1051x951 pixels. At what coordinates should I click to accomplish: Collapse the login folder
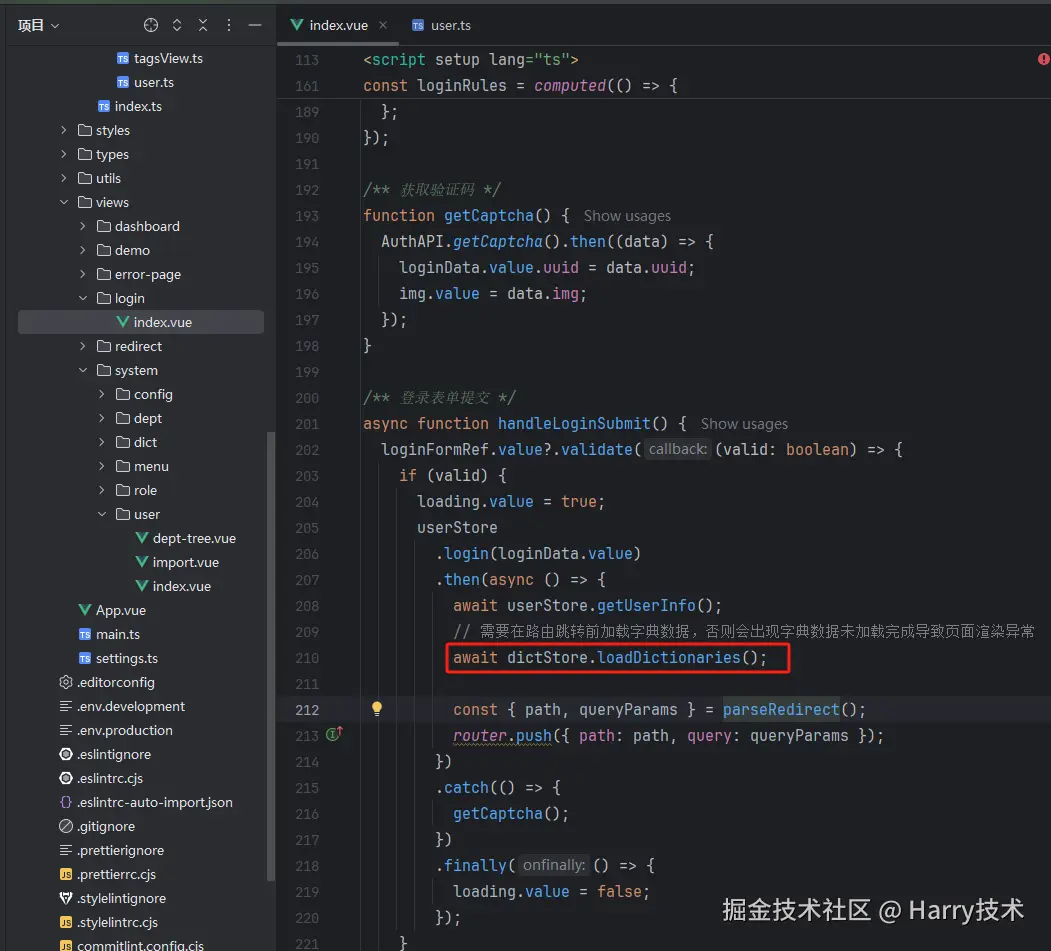coord(82,298)
